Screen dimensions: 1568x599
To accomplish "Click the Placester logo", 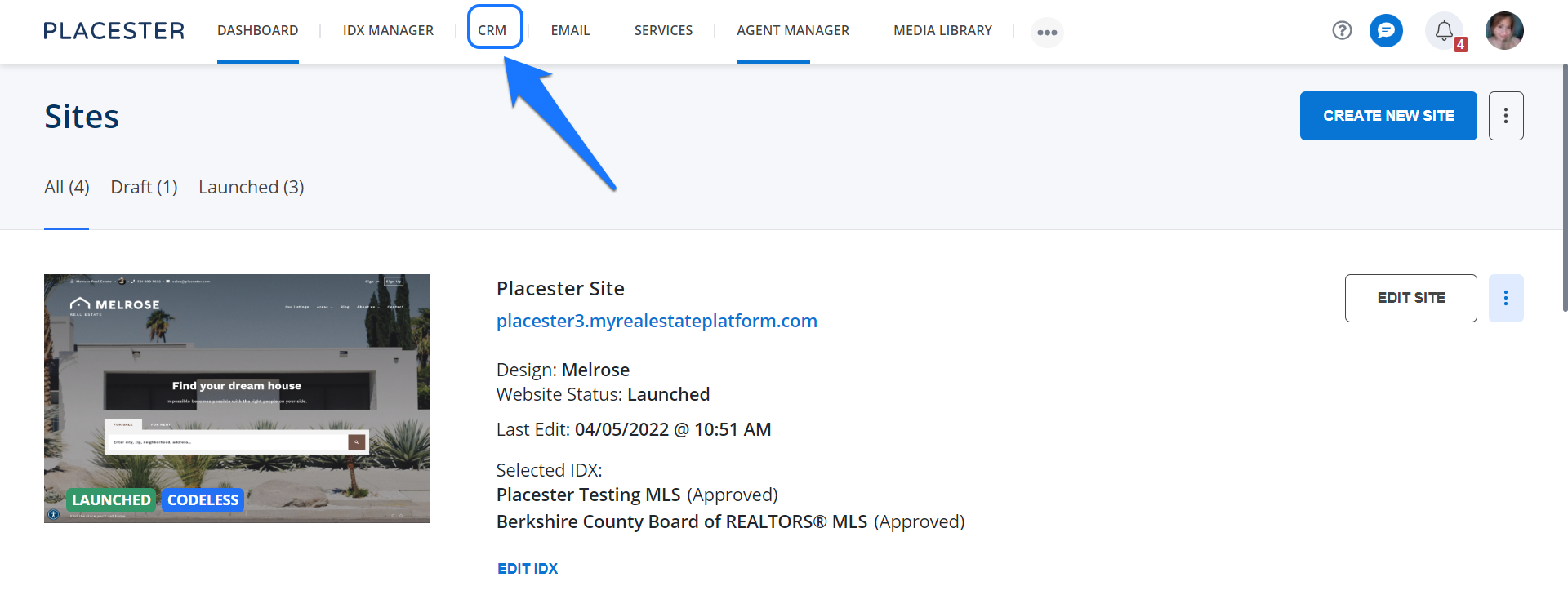I will pos(114,31).
